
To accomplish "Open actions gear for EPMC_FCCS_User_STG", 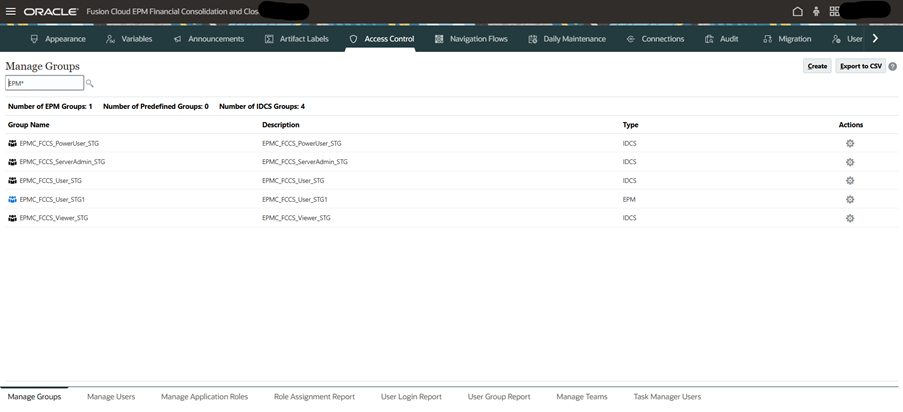I will coord(849,180).
